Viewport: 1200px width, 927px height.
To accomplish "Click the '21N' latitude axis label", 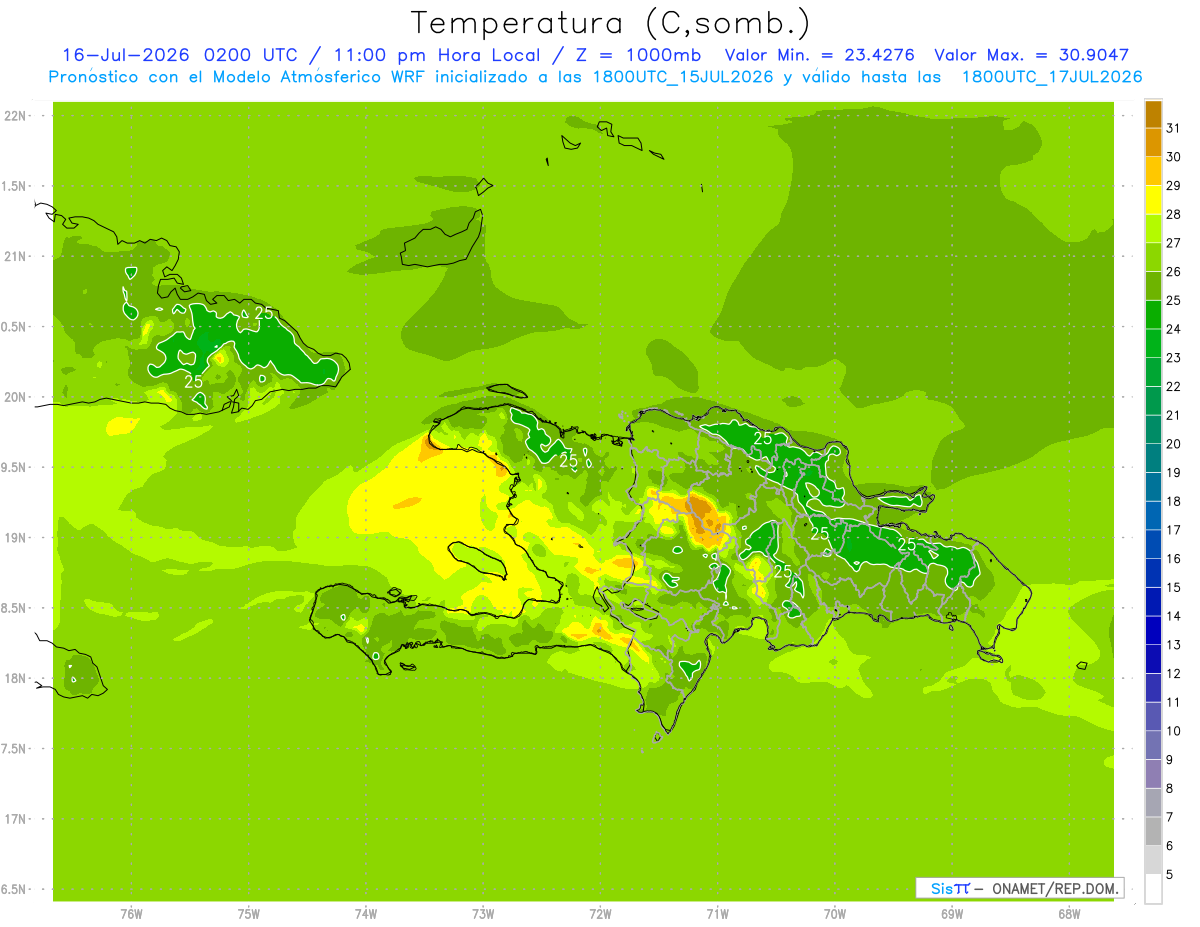I will (x=14, y=257).
